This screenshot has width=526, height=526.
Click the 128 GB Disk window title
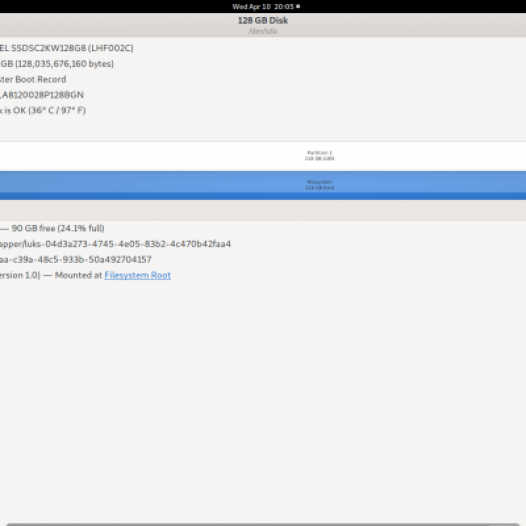[263, 20]
